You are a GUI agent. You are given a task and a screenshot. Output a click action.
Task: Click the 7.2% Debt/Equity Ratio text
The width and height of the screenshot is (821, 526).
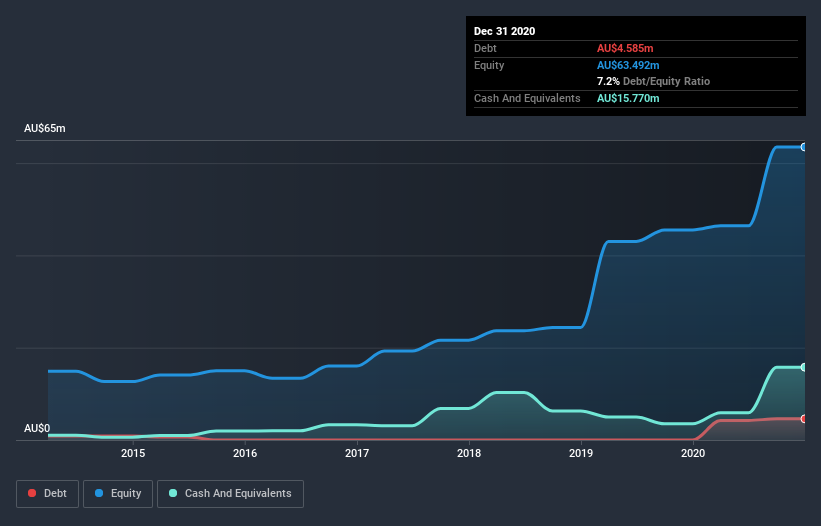(x=653, y=82)
